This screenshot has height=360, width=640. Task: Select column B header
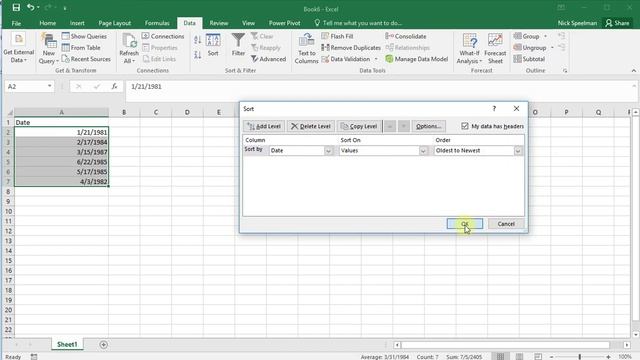pos(124,112)
